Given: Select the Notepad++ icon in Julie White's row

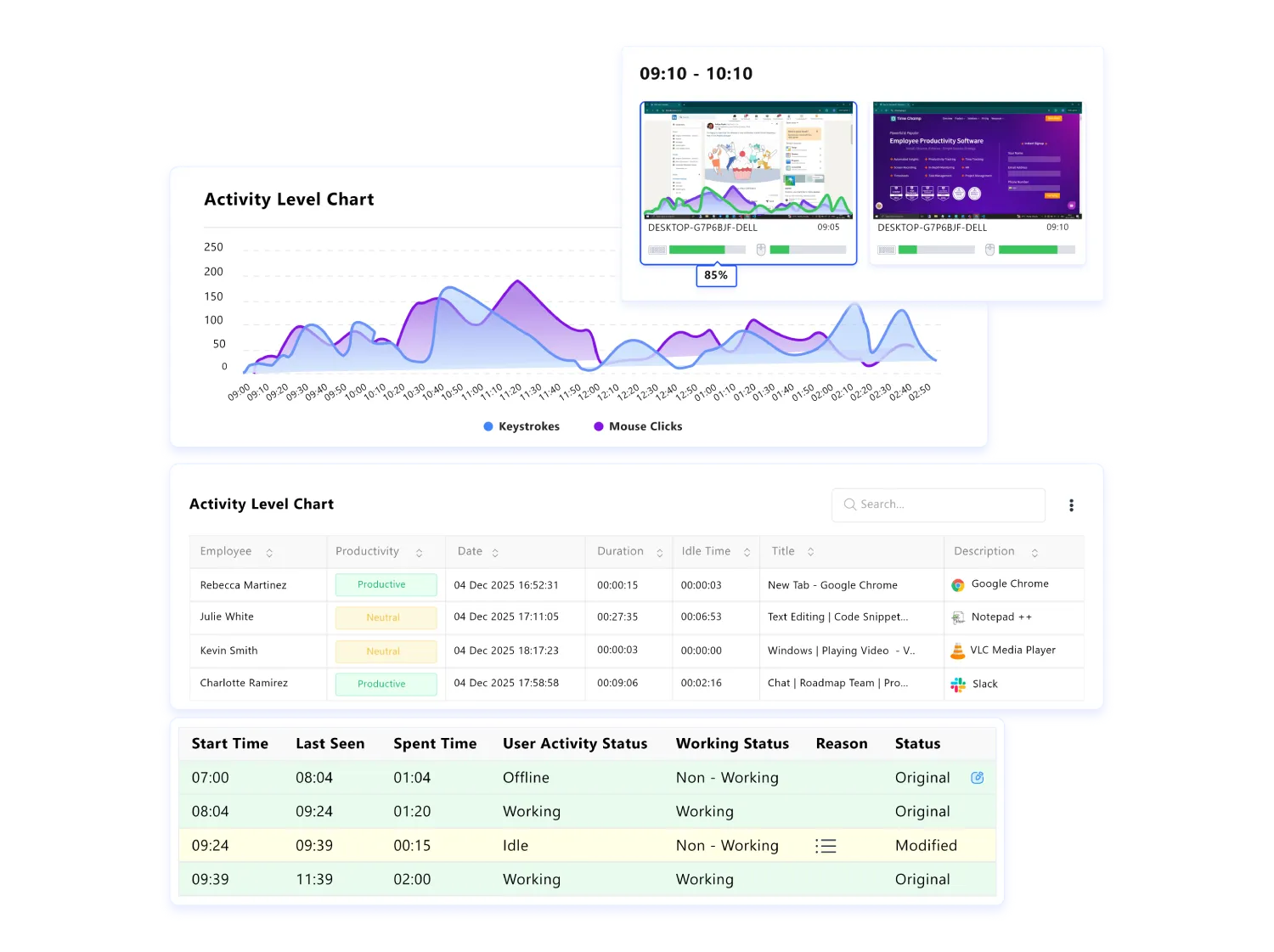Looking at the screenshot, I should click(960, 617).
